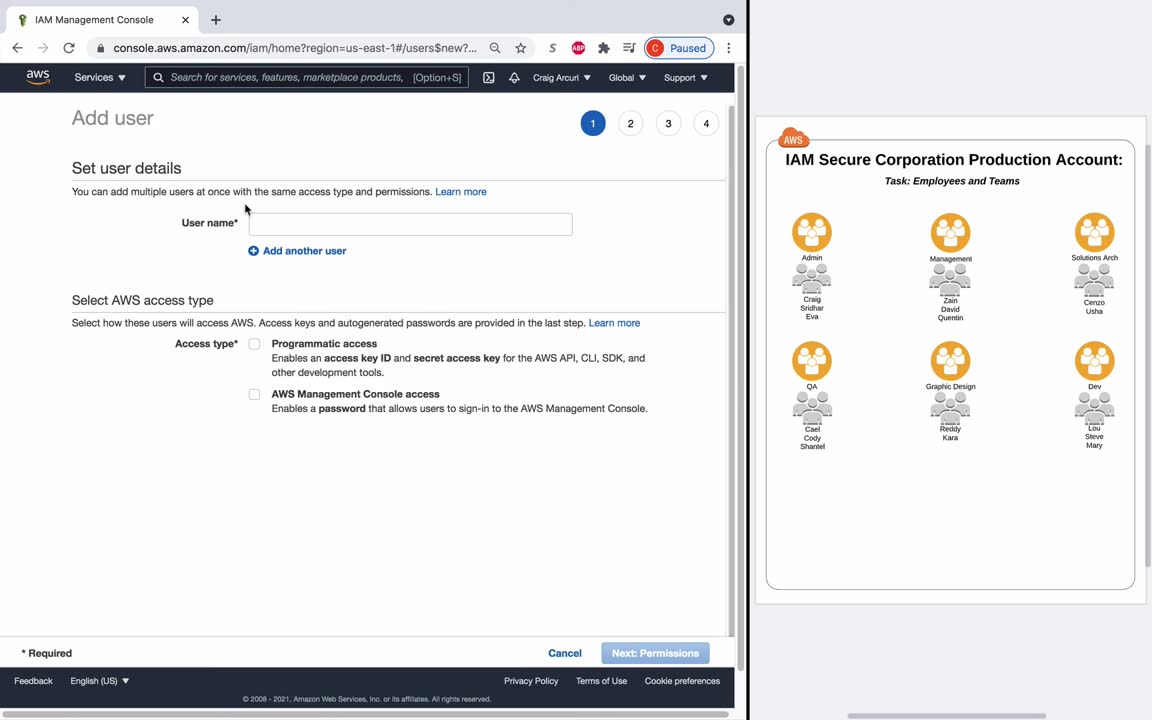This screenshot has height=720, width=1152.
Task: Open the tab search dropdown arrow
Action: (729, 20)
